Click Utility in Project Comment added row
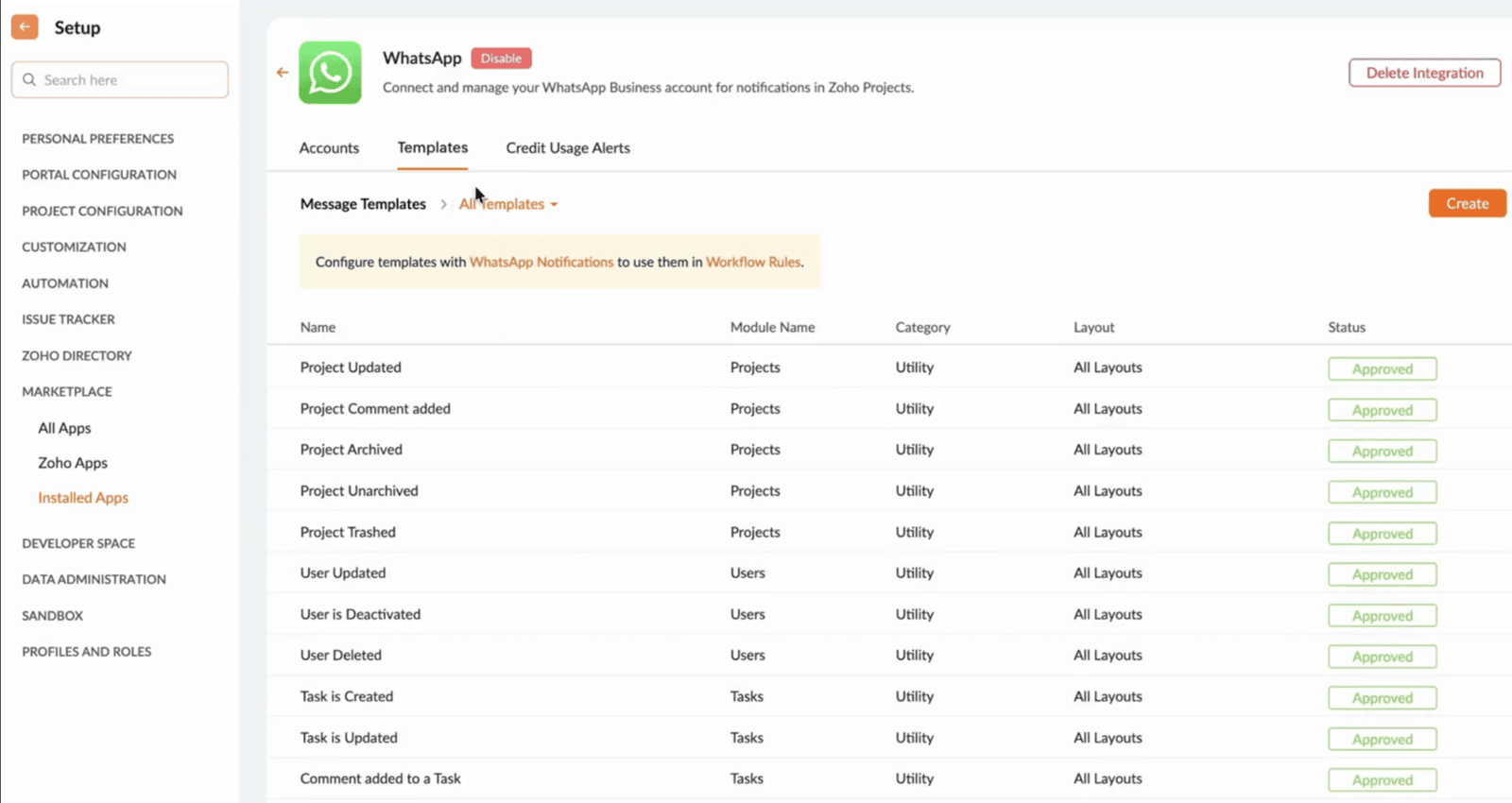The image size is (1512, 803). click(915, 409)
